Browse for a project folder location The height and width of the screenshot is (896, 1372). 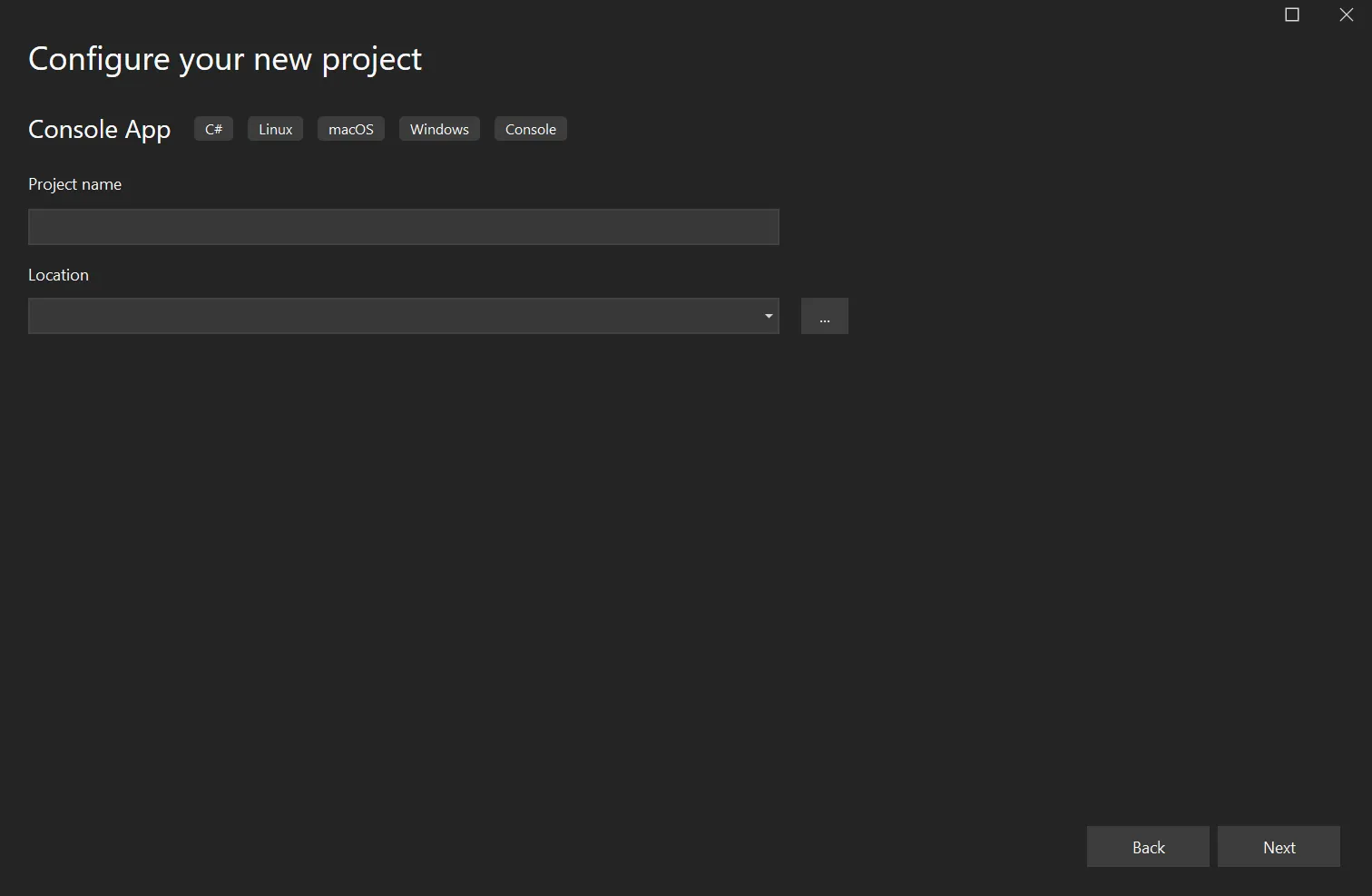coord(825,316)
